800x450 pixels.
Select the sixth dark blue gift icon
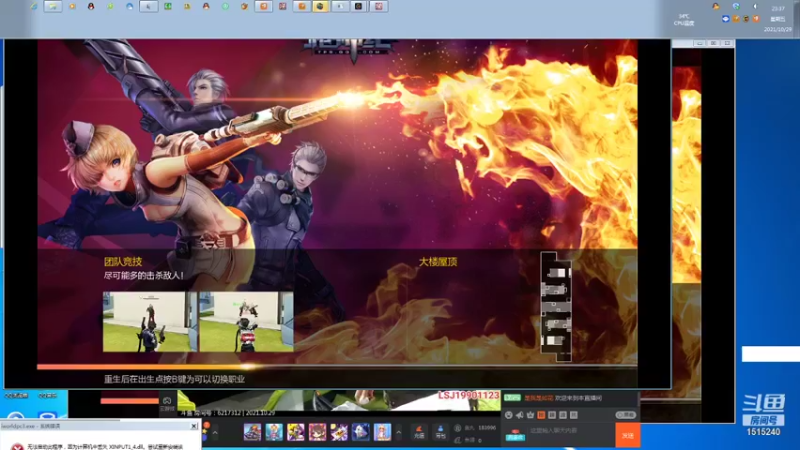click(361, 432)
